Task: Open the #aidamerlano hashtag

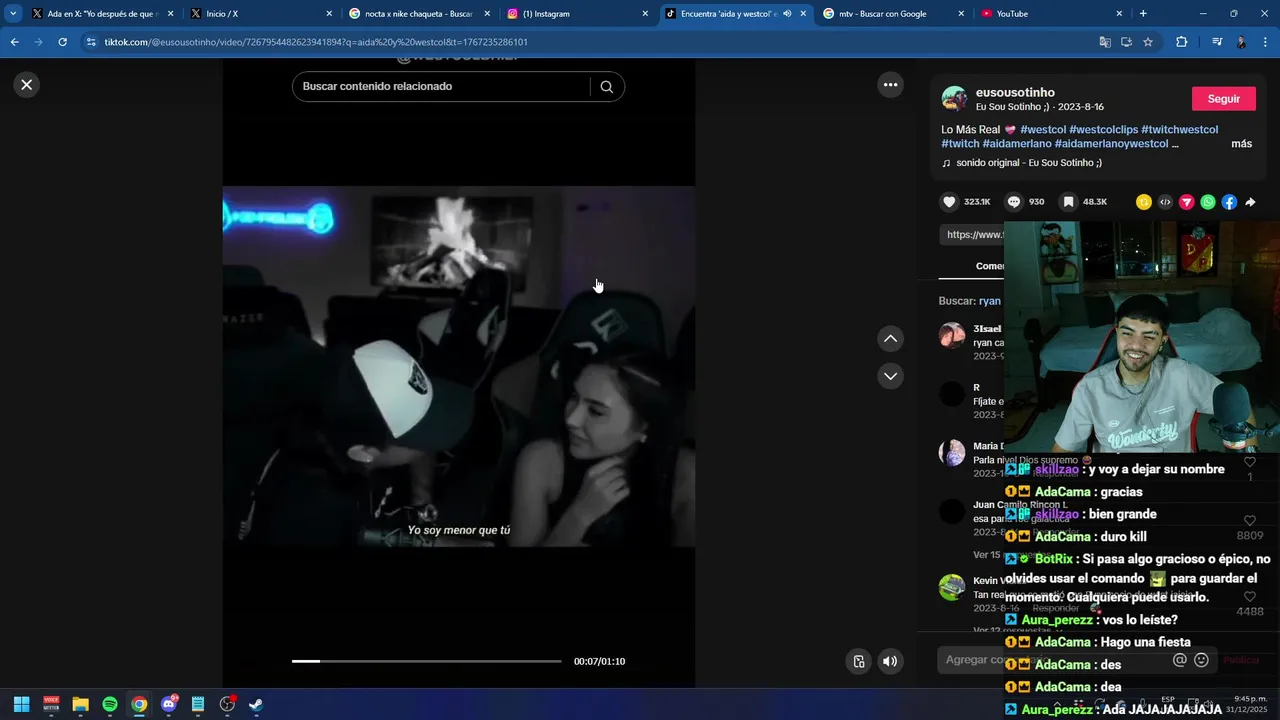Action: pyautogui.click(x=1017, y=144)
